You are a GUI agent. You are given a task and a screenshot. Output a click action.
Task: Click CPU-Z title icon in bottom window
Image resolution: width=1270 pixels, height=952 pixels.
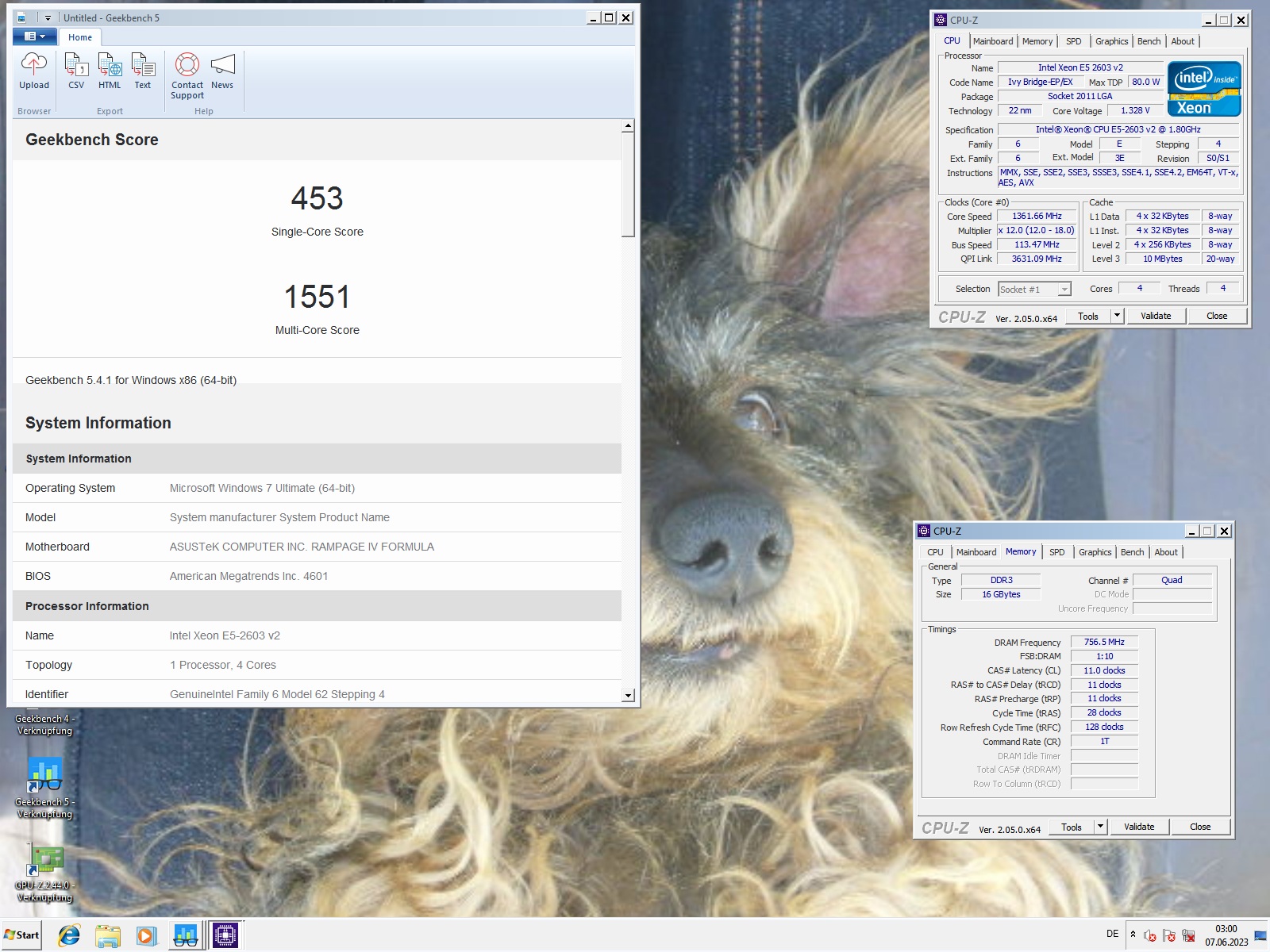(x=924, y=531)
